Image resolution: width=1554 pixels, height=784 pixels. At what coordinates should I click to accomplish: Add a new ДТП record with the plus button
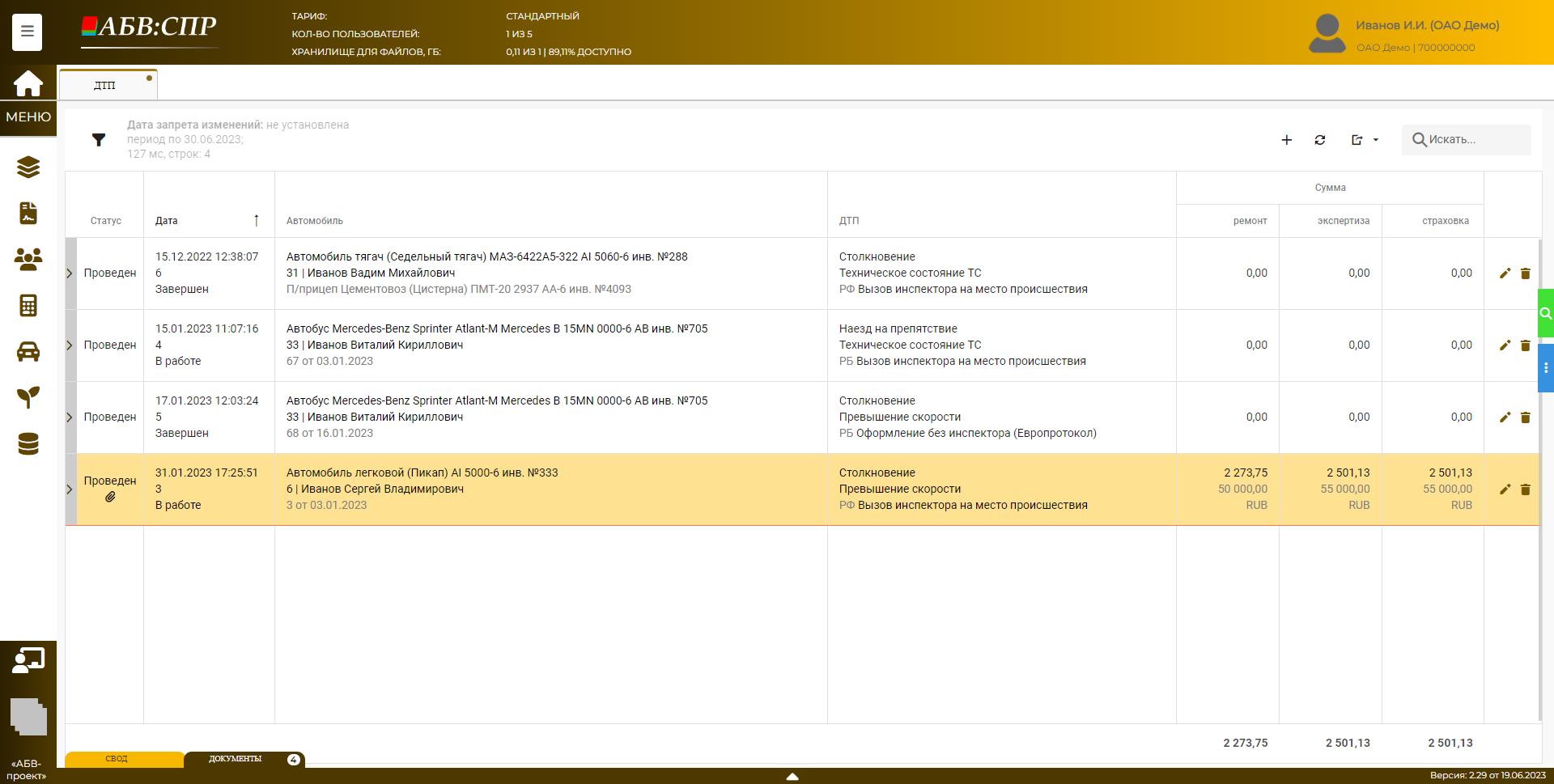tap(1286, 139)
